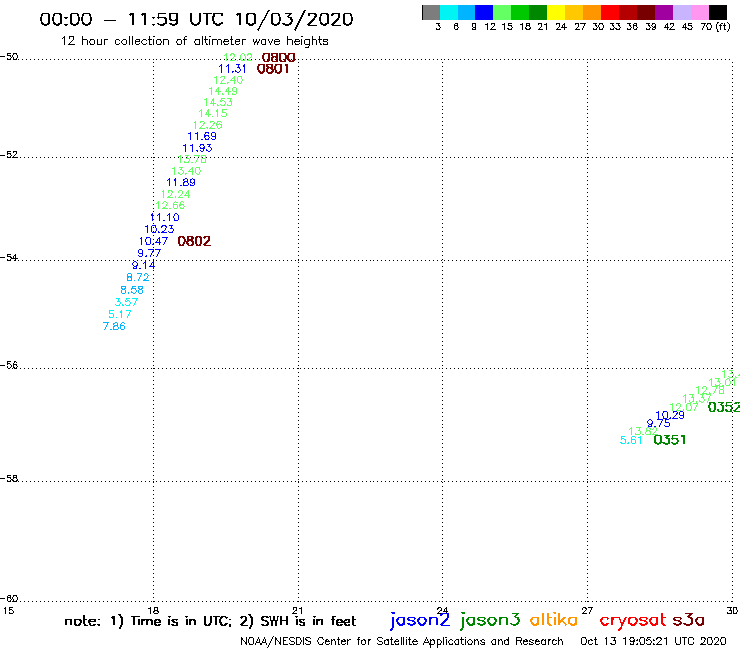Viewport: 740px width, 650px height.
Task: Select the 9.77 wave height value
Action: click(149, 253)
